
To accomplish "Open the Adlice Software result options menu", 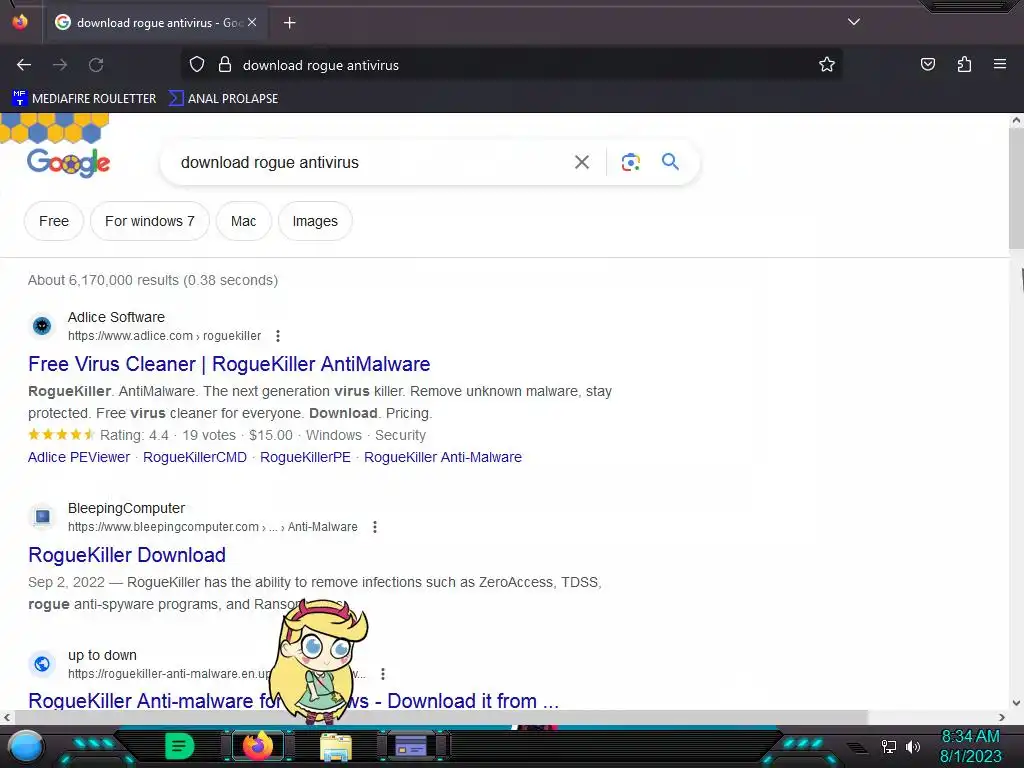I will pos(278,336).
